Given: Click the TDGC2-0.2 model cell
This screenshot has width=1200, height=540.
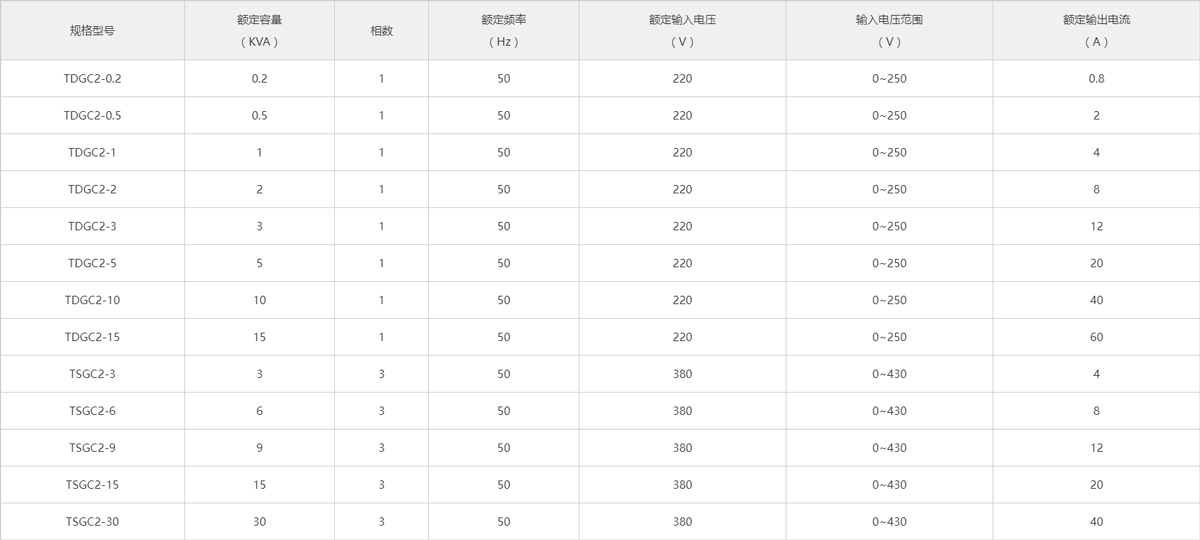Looking at the screenshot, I should (92, 78).
